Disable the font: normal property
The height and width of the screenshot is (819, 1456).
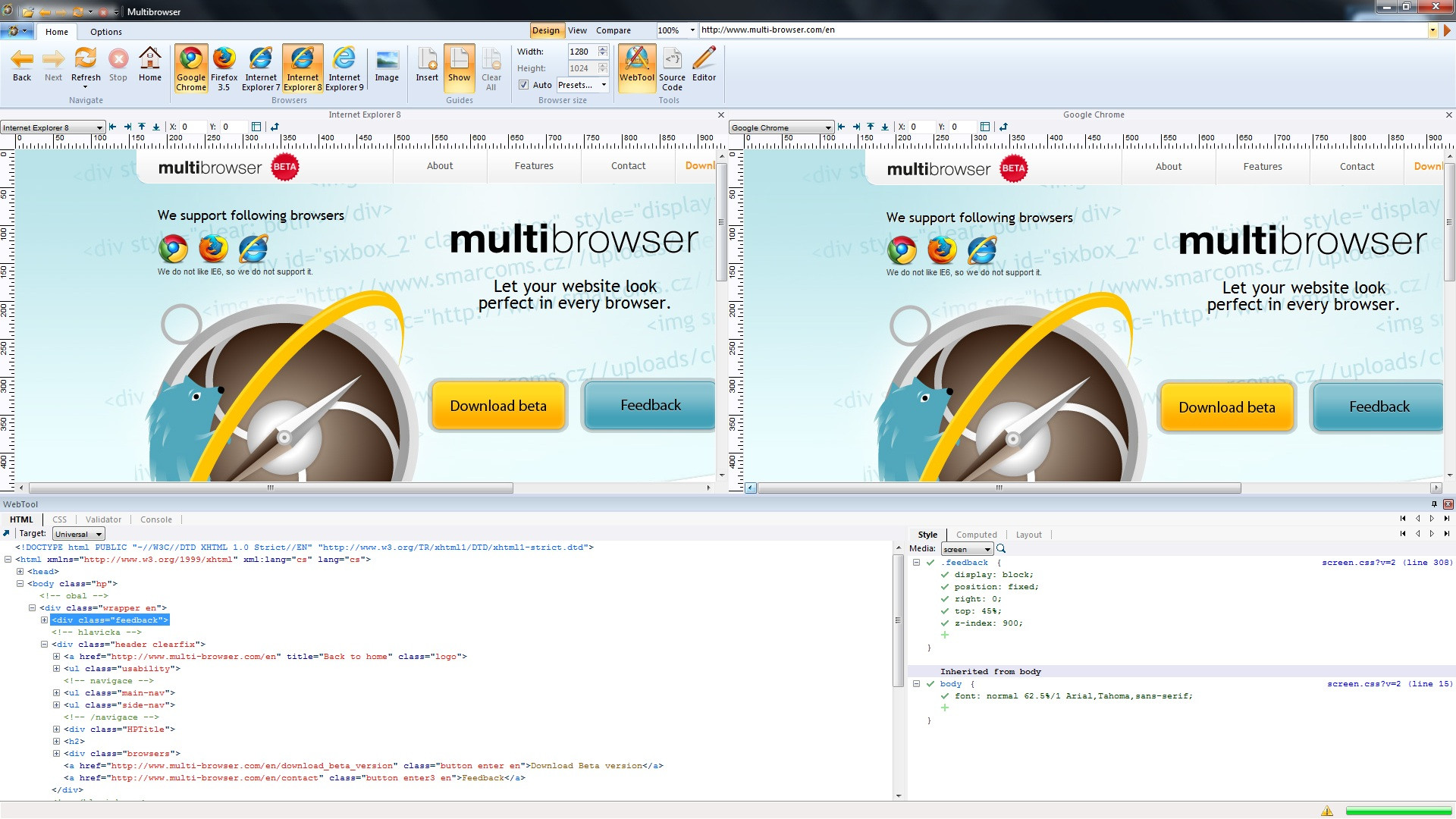click(x=945, y=695)
